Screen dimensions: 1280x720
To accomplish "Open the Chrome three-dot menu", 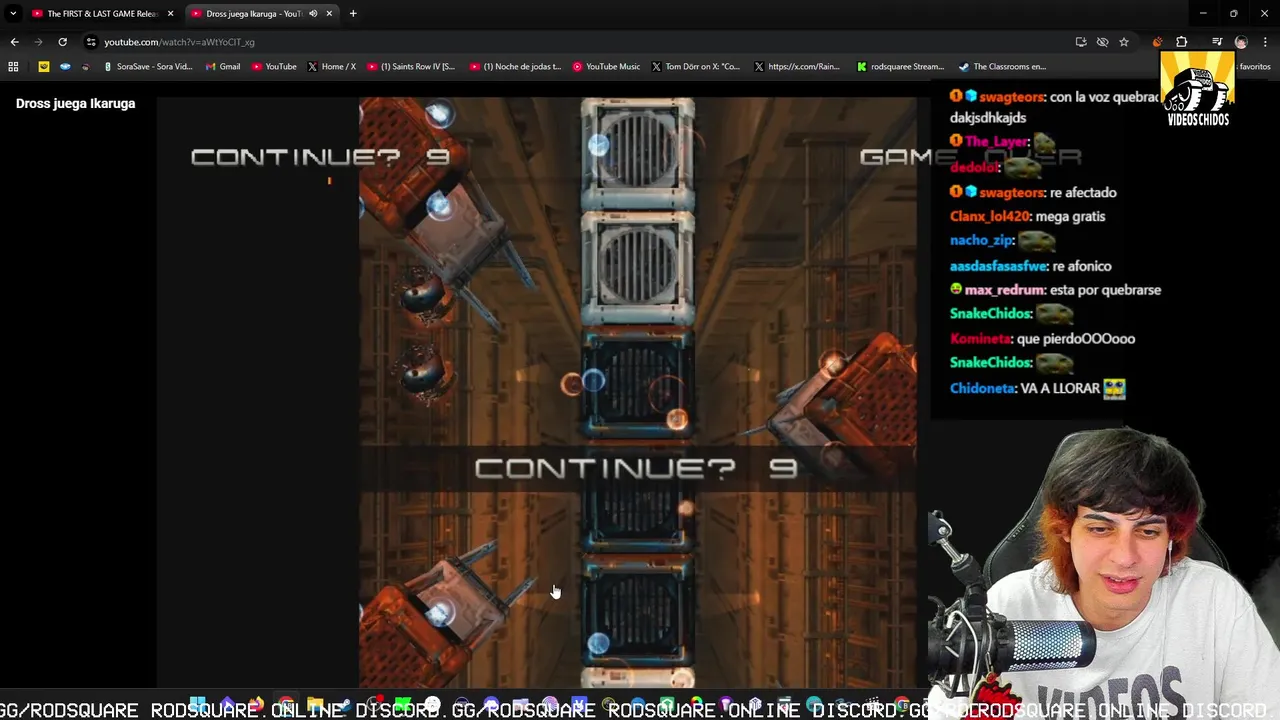I will [1265, 42].
